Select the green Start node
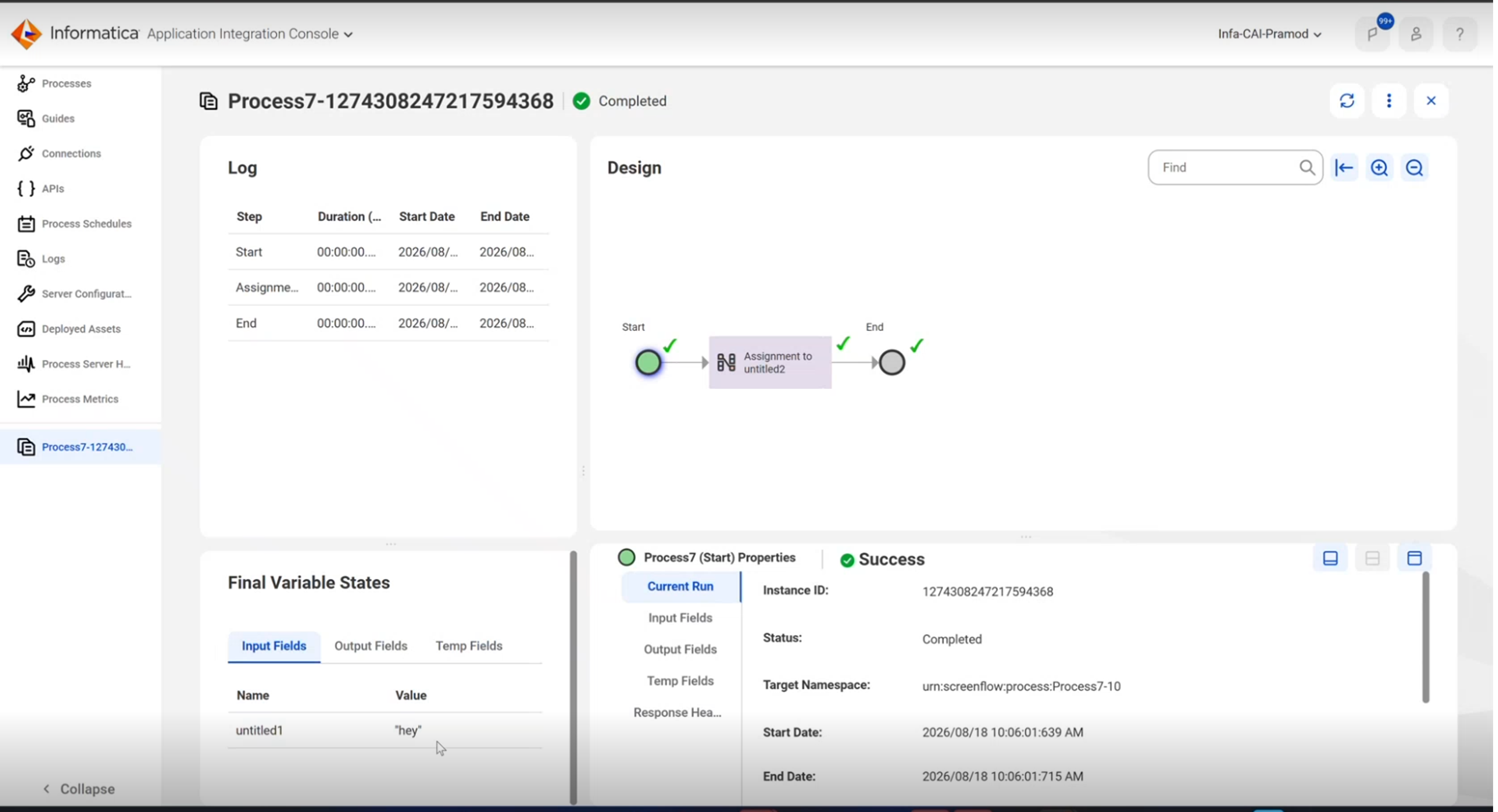Image resolution: width=1498 pixels, height=812 pixels. pyautogui.click(x=648, y=362)
